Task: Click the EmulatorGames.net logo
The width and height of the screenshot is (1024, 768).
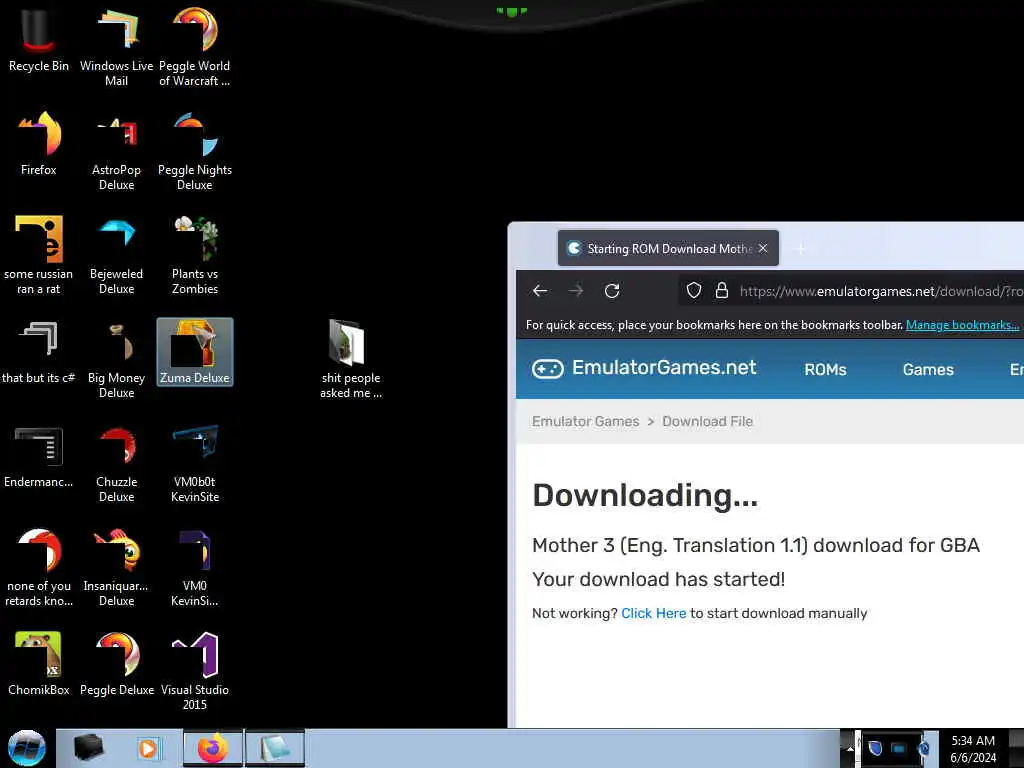Action: click(644, 368)
